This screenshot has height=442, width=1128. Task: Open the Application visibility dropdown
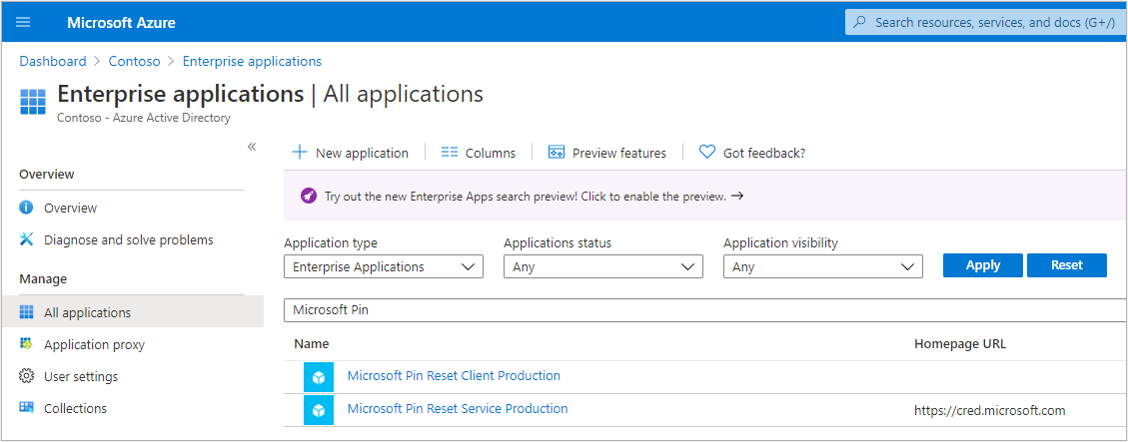(822, 267)
